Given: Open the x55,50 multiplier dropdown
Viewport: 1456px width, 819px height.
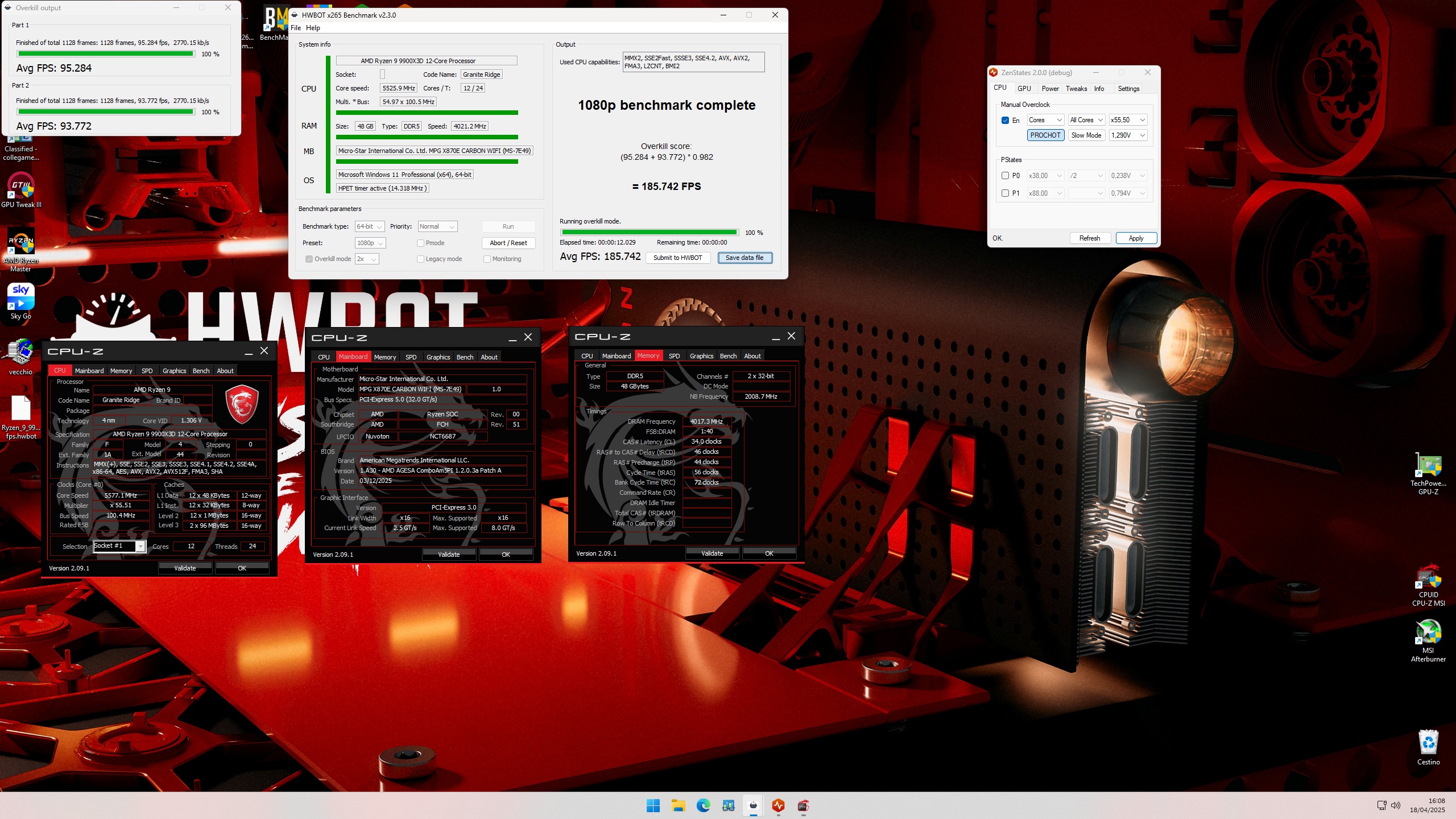Looking at the screenshot, I should [1128, 120].
